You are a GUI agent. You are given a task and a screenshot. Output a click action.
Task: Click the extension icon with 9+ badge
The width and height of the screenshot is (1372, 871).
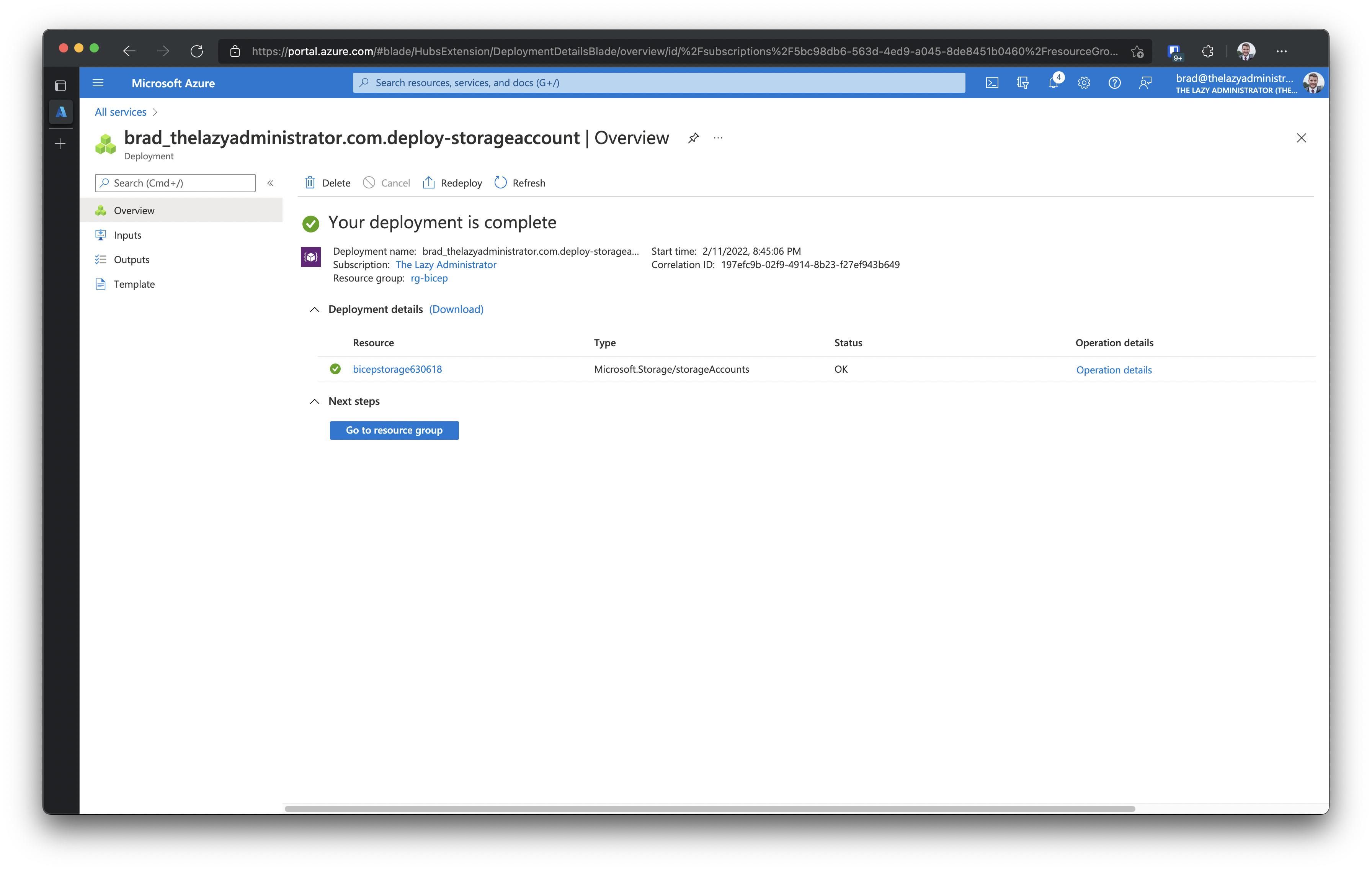(x=1175, y=52)
